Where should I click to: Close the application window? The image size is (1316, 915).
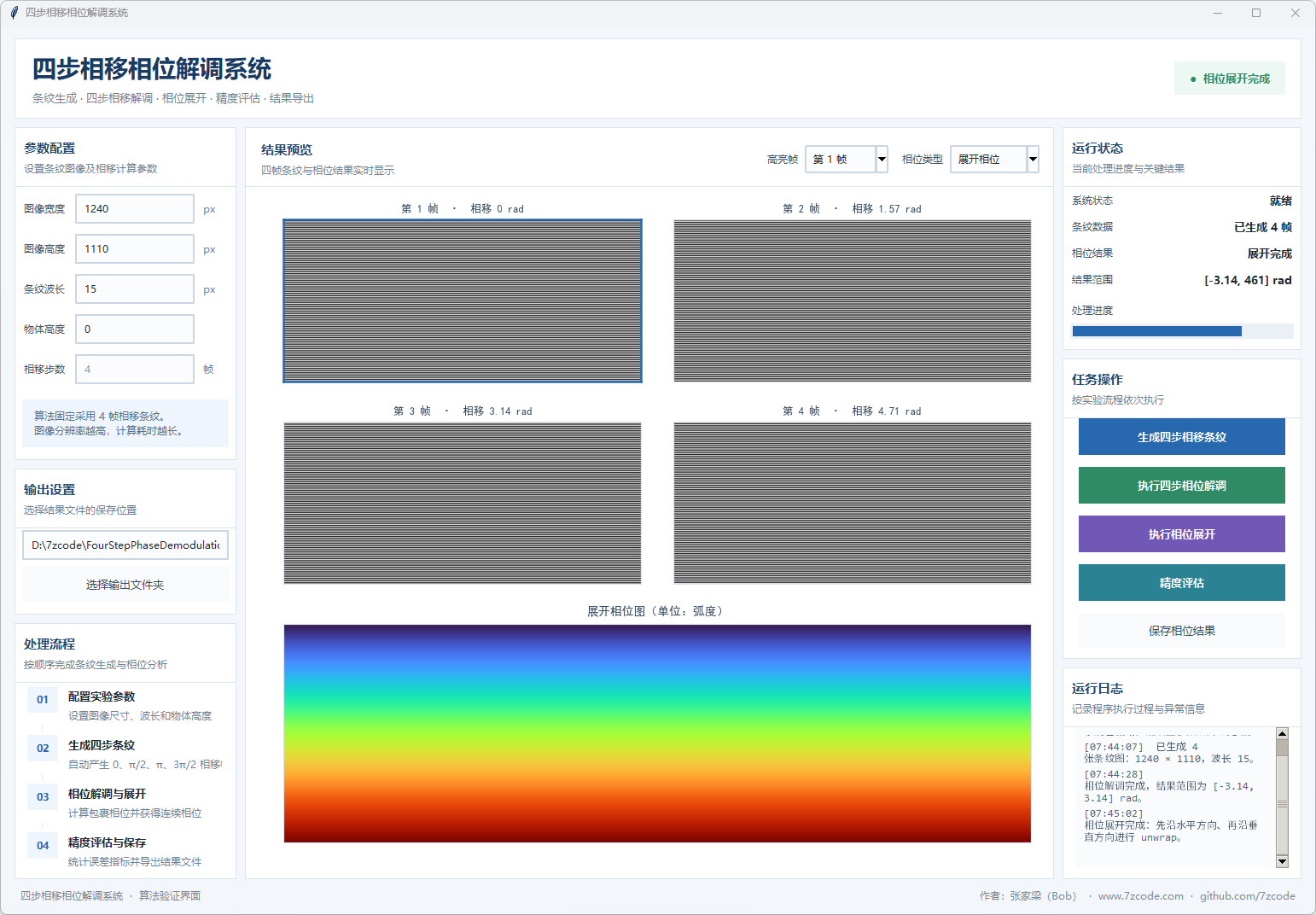[1296, 13]
